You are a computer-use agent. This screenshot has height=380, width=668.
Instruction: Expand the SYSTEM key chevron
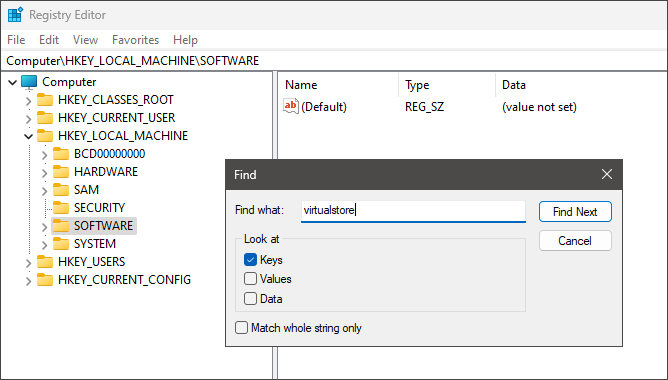pyautogui.click(x=45, y=245)
